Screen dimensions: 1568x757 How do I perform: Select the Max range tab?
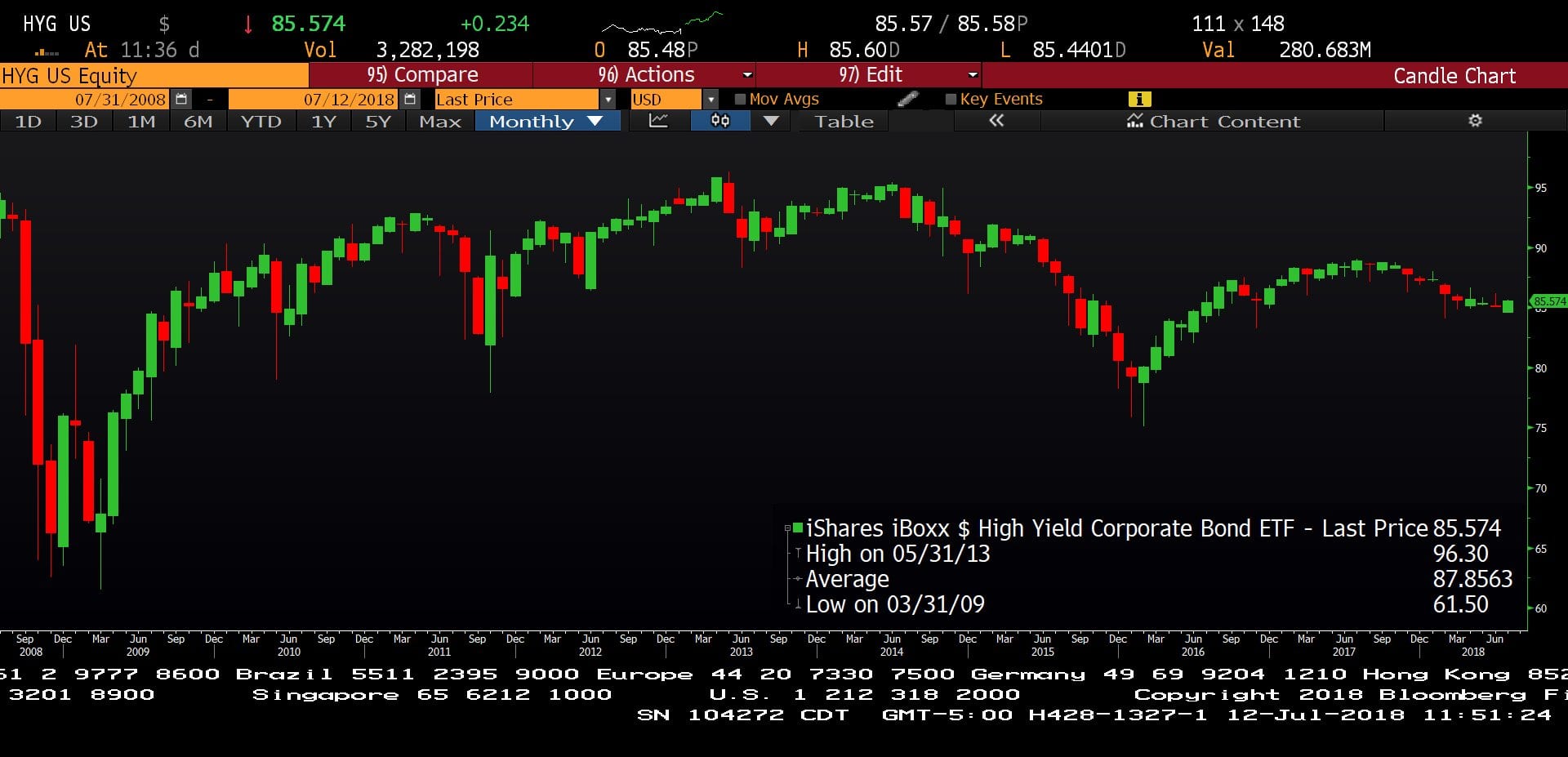[440, 121]
